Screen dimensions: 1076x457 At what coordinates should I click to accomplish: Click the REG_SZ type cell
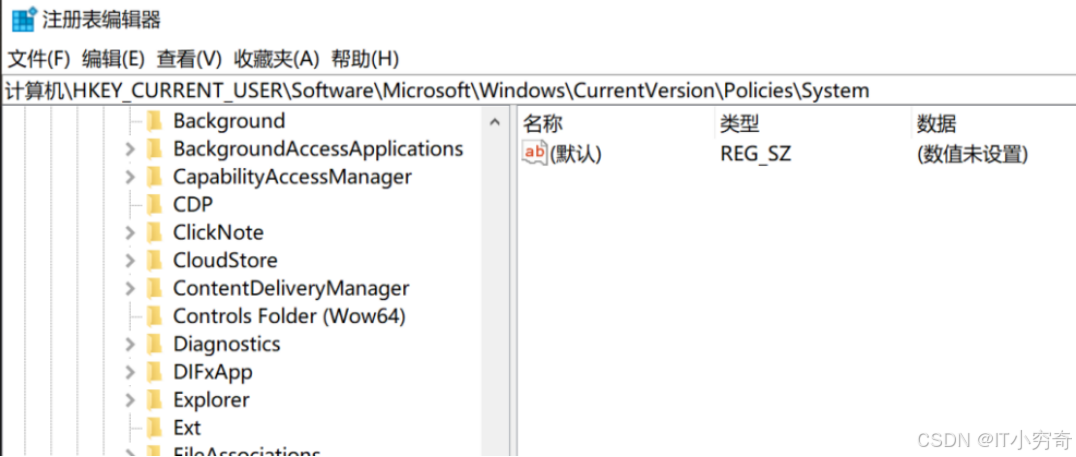point(756,154)
